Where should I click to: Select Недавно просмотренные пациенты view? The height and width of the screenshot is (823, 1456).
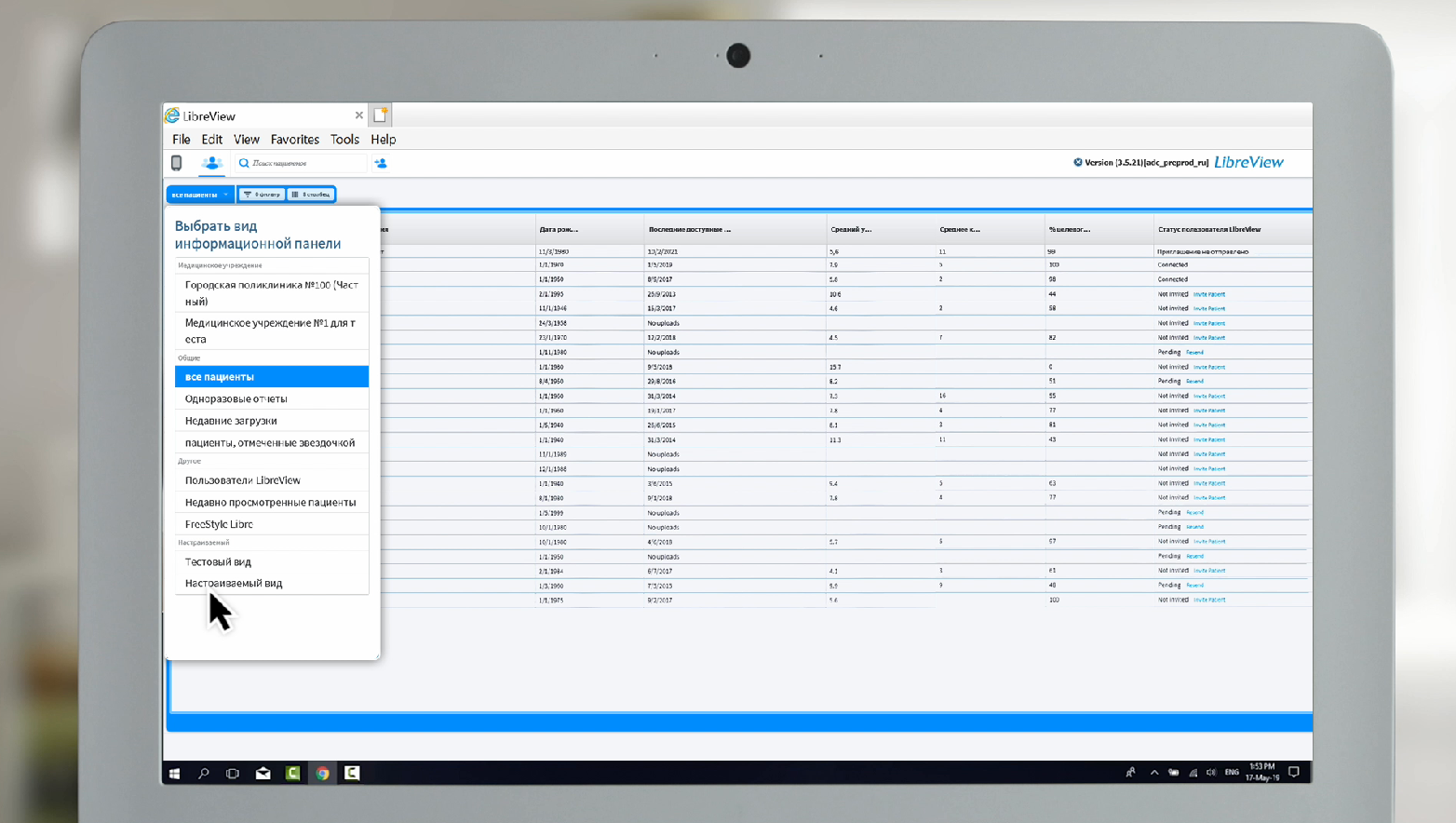(x=272, y=503)
